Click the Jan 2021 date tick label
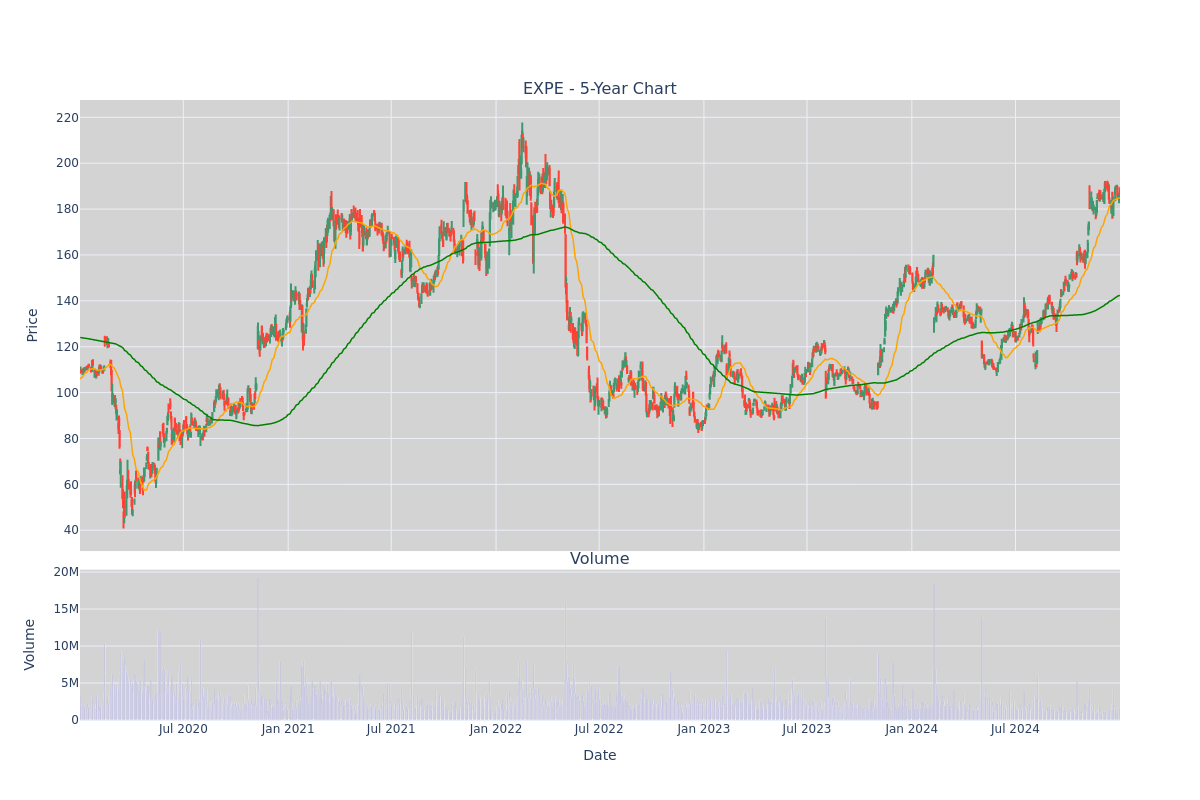 coord(288,729)
